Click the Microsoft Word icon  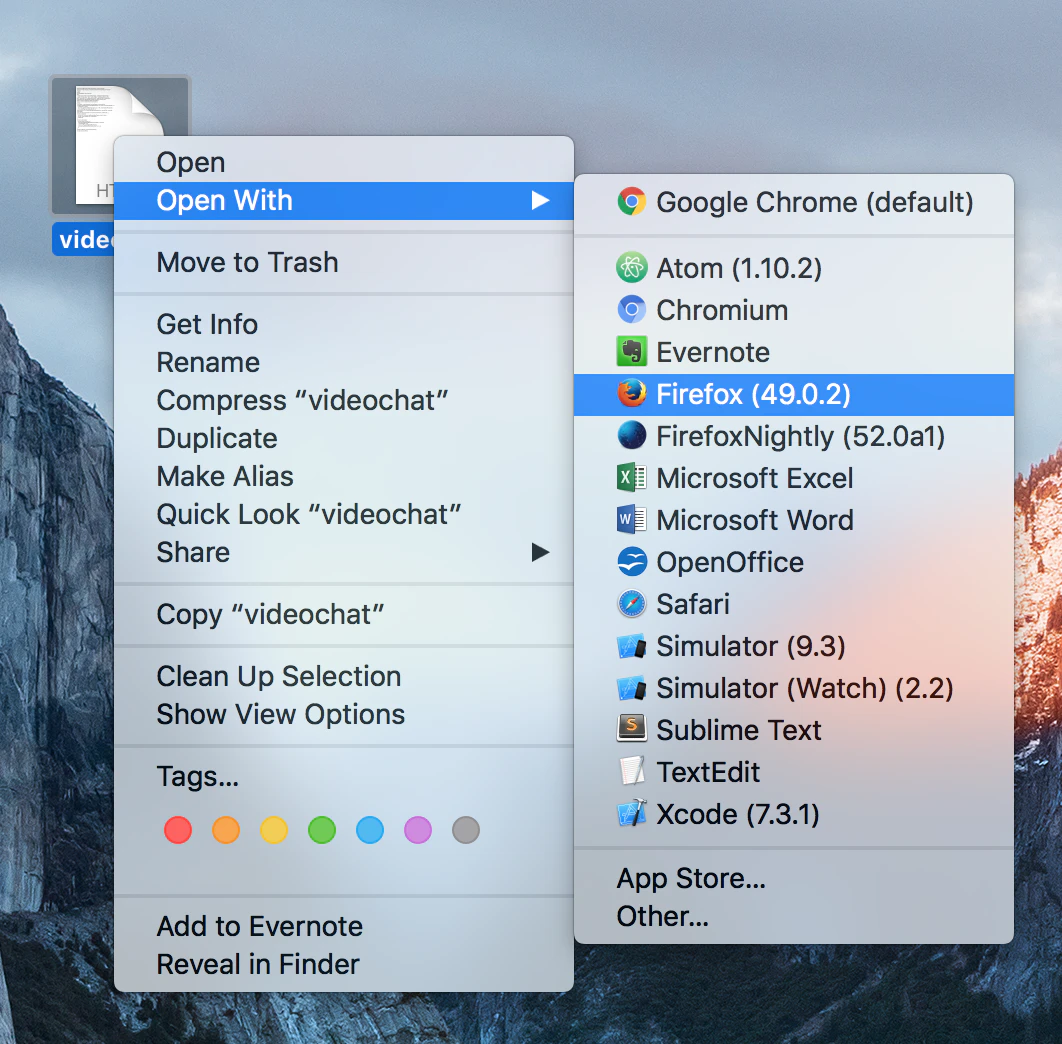click(631, 520)
